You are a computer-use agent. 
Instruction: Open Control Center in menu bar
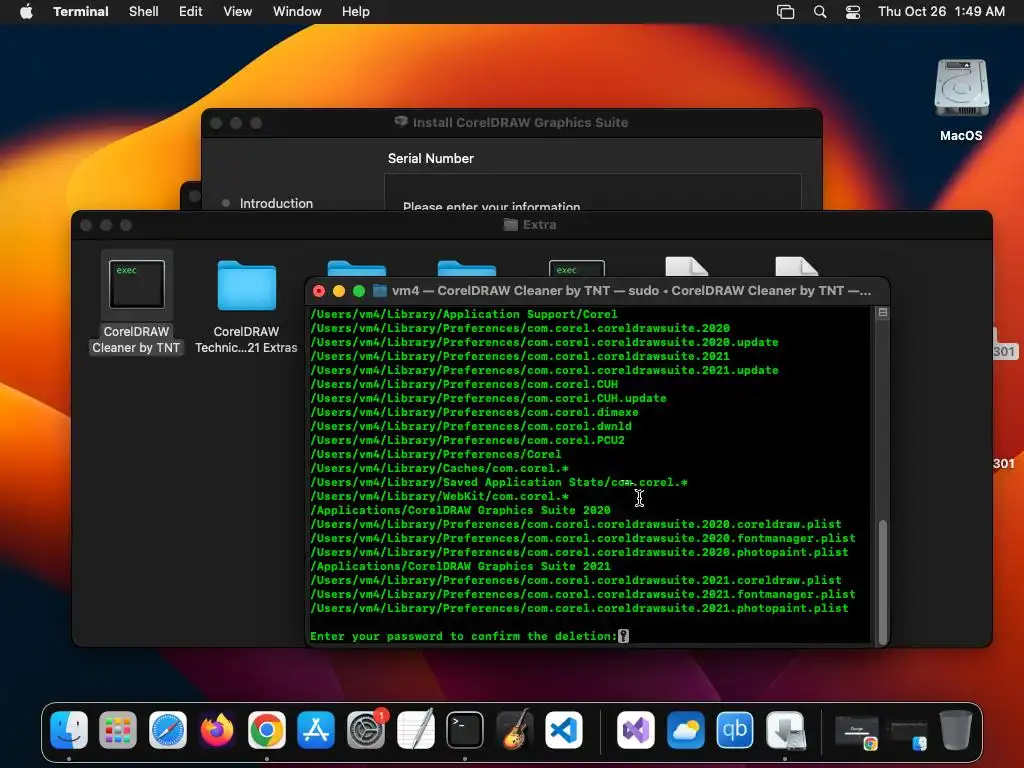click(x=853, y=12)
